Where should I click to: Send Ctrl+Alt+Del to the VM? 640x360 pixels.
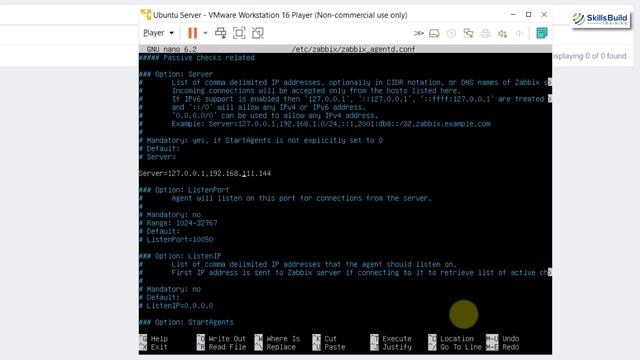click(220, 33)
